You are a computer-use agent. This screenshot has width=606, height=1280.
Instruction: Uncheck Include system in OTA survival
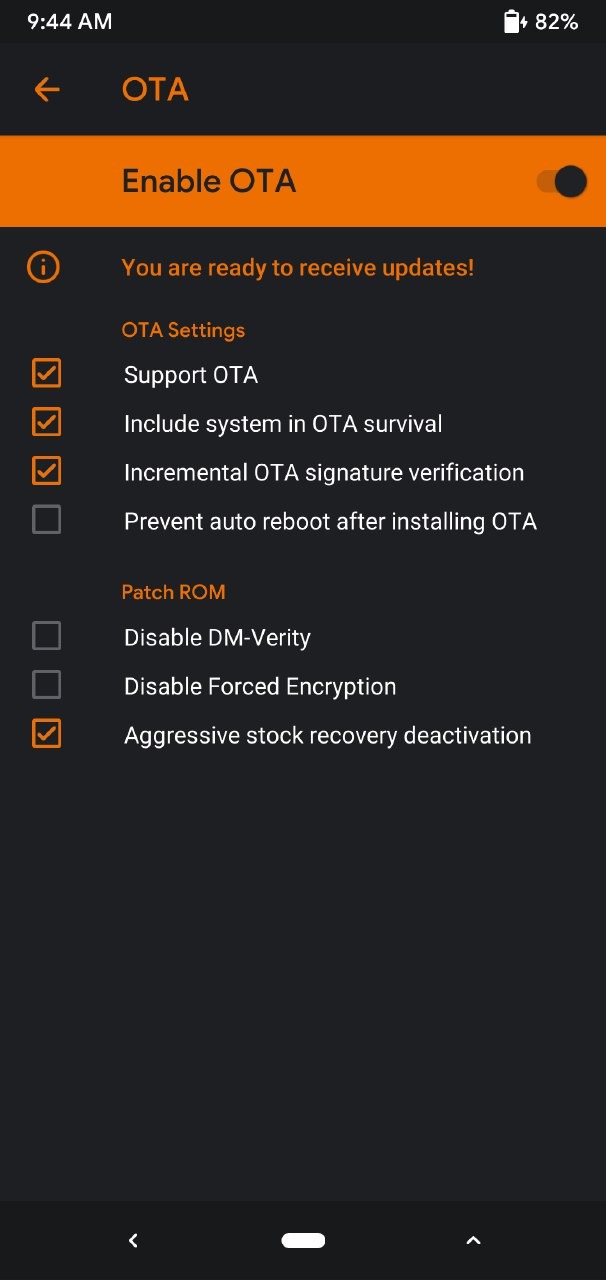(x=47, y=422)
